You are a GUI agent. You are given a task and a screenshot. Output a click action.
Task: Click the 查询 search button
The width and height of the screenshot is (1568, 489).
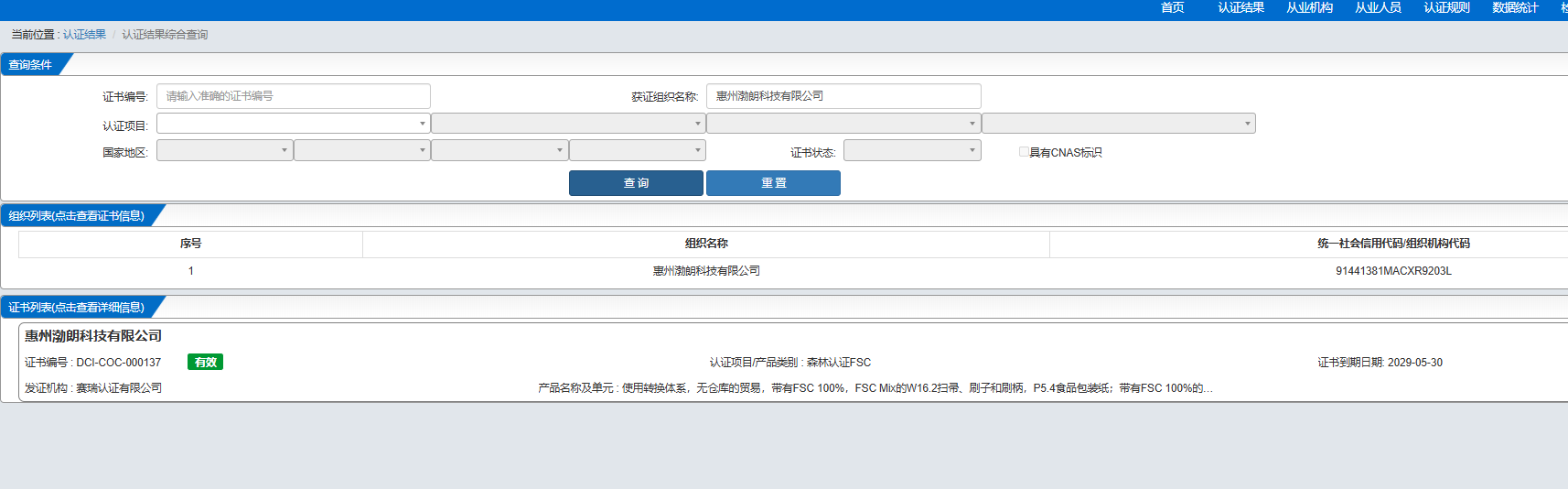tap(636, 183)
